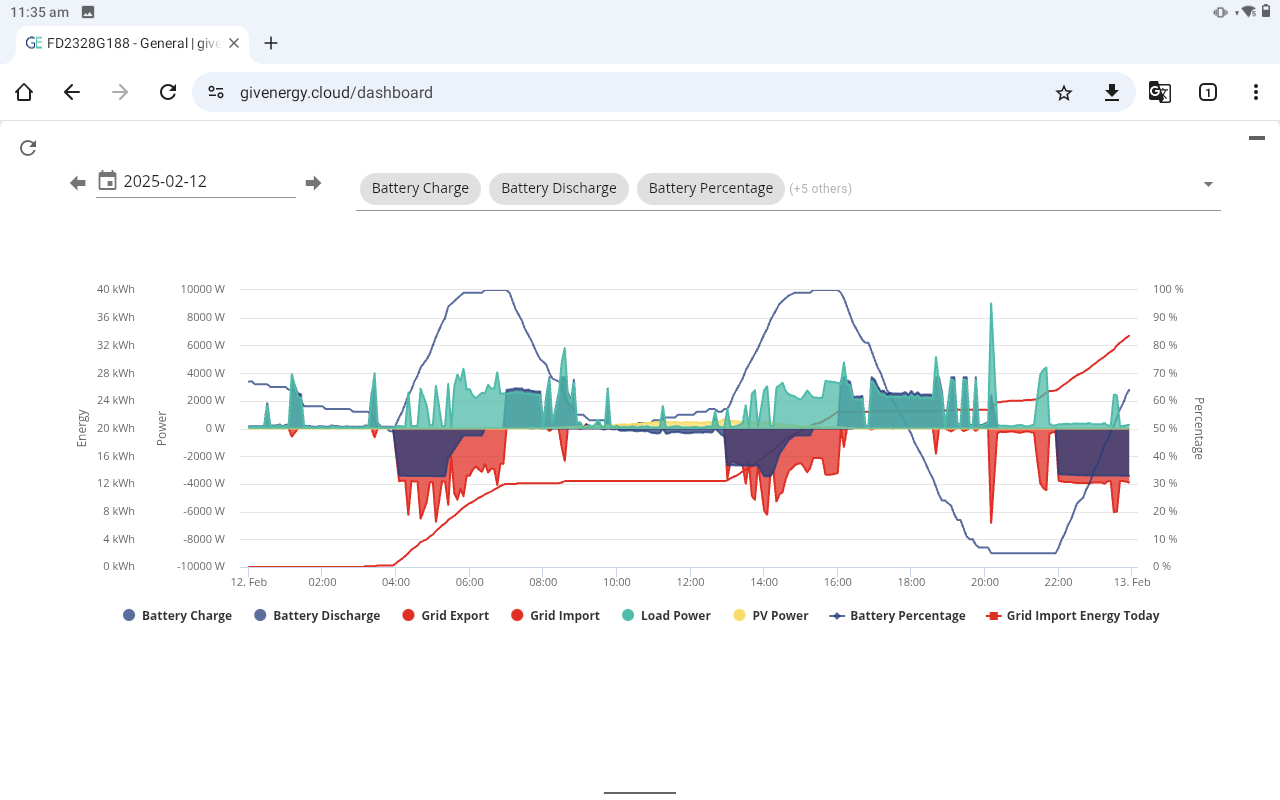Expand the data series selector dropdown arrow
1280x800 pixels.
coord(1208,185)
